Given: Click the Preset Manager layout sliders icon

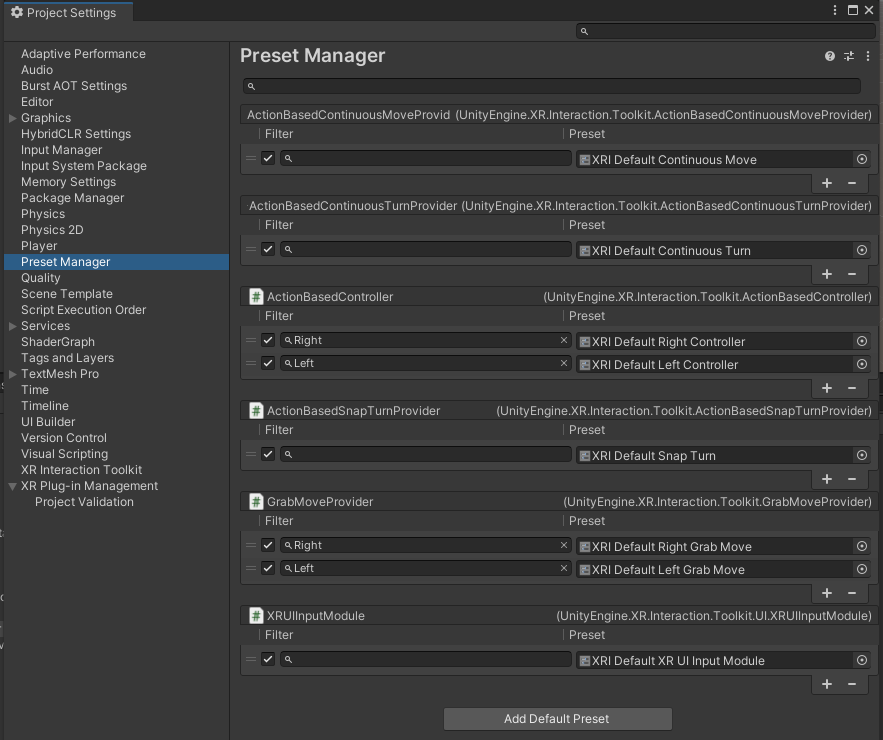Looking at the screenshot, I should pyautogui.click(x=849, y=56).
